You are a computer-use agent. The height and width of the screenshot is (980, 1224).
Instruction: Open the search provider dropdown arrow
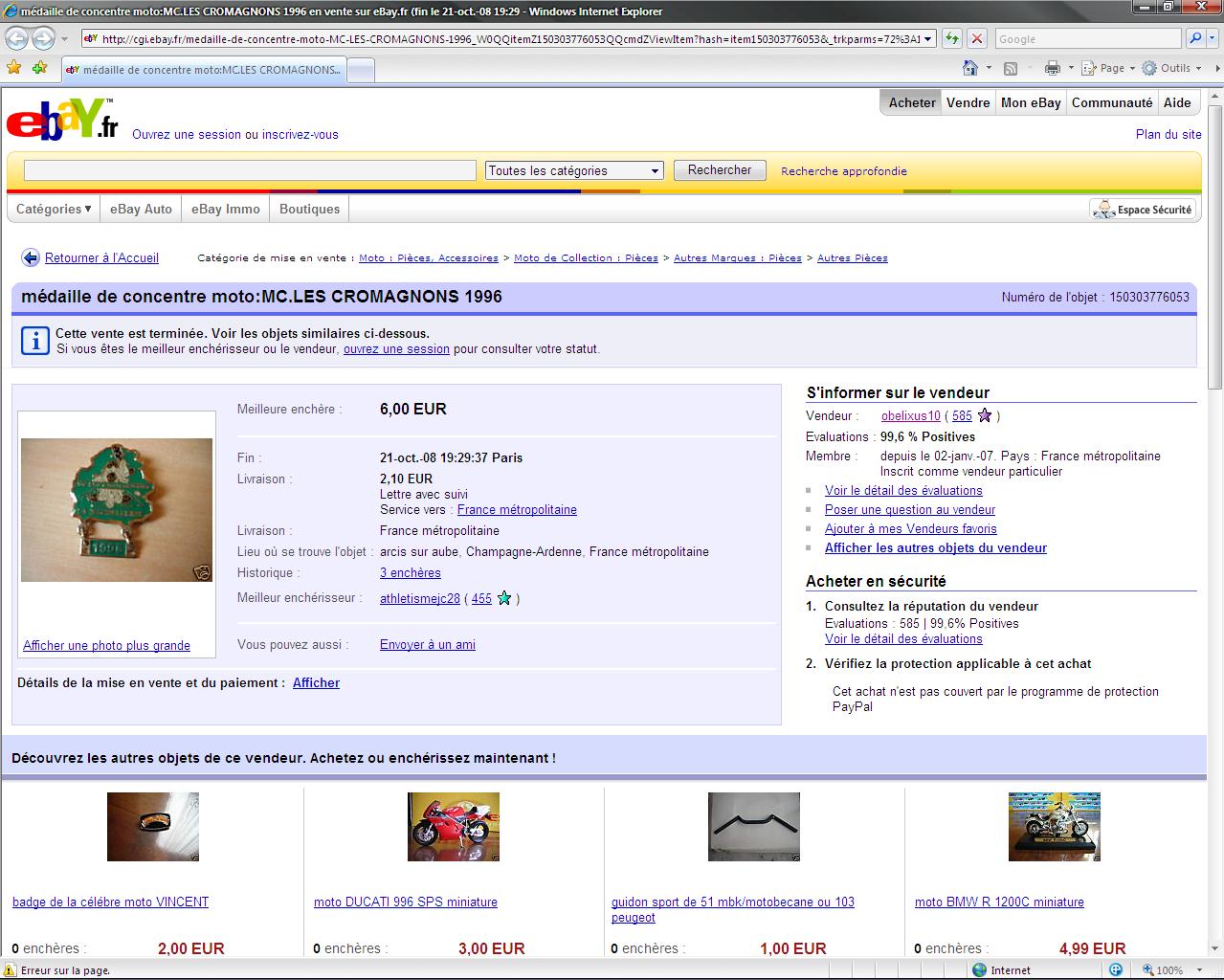pyautogui.click(x=1213, y=39)
